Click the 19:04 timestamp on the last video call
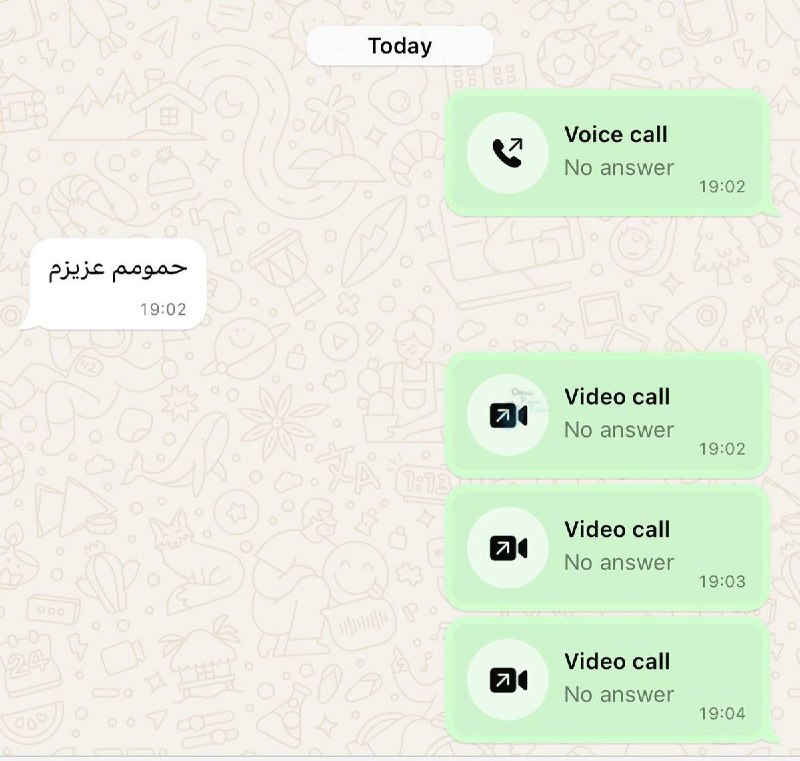This screenshot has width=800, height=761. [722, 713]
